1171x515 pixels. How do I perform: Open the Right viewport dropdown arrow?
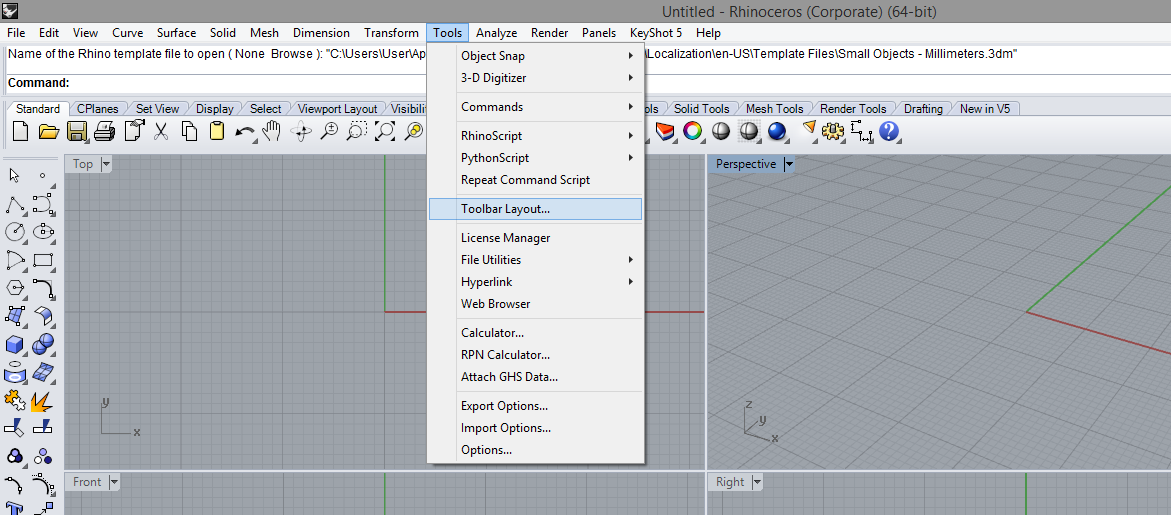point(757,482)
